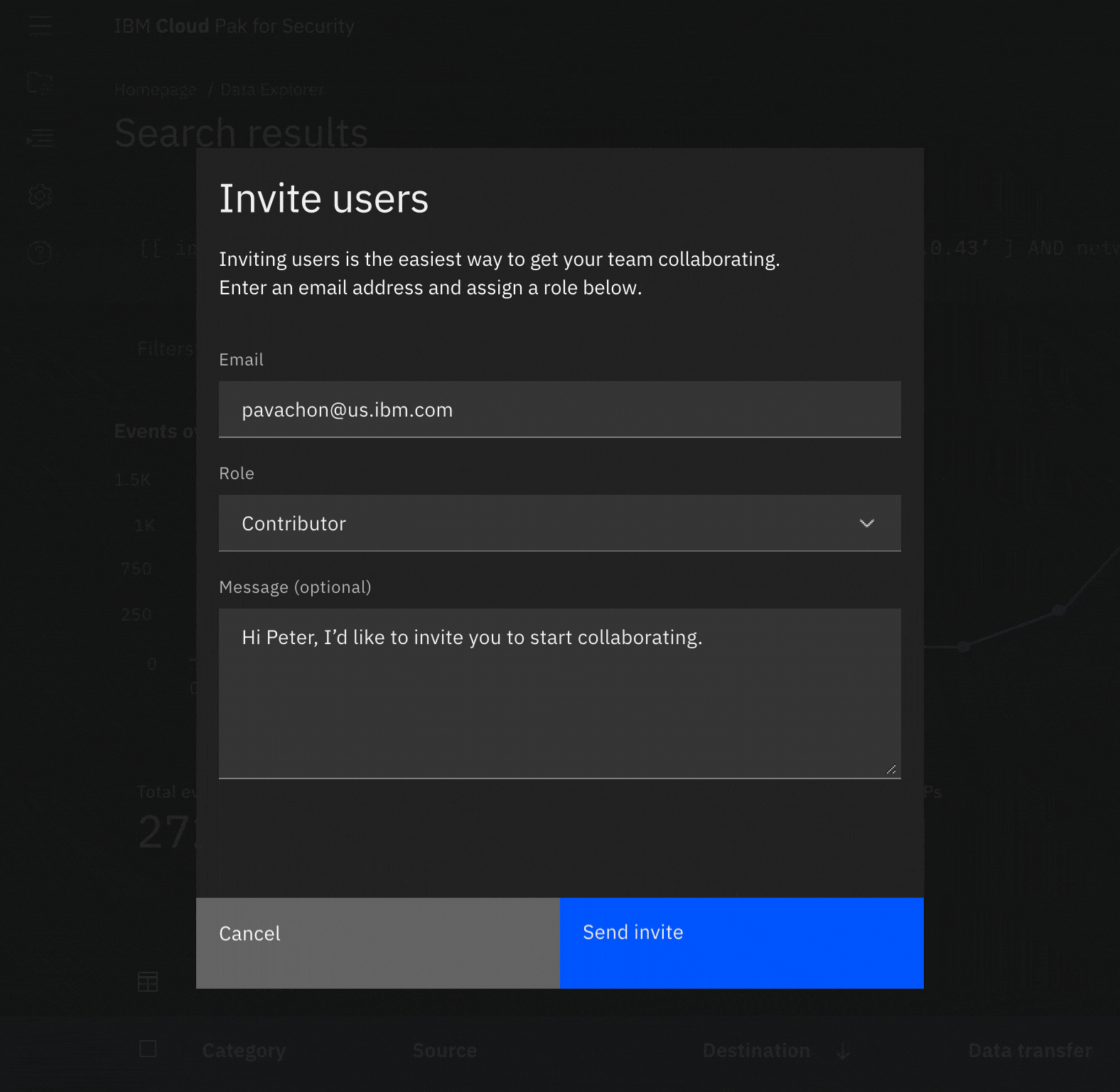Click the Homepage breadcrumb link
The width and height of the screenshot is (1120, 1092).
(155, 90)
